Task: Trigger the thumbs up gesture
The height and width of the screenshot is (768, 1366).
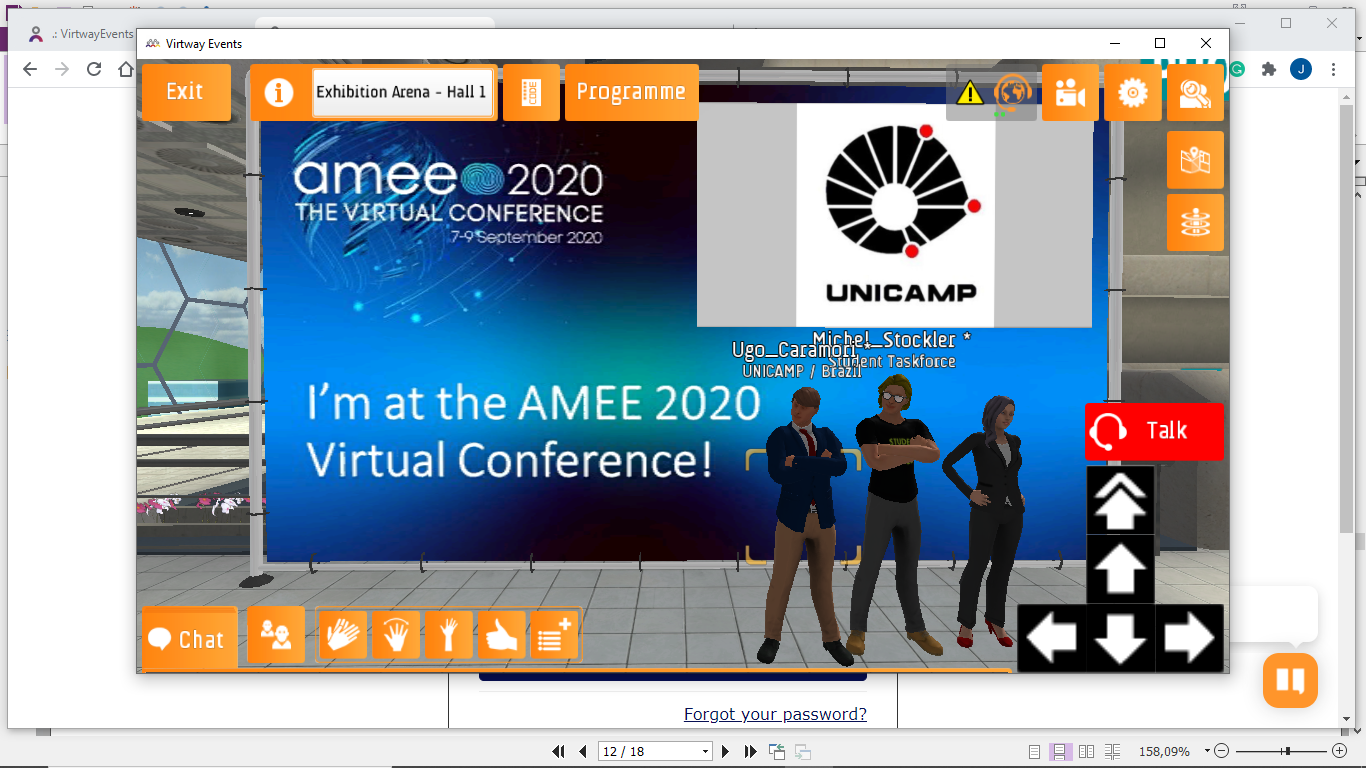Action: coord(502,636)
